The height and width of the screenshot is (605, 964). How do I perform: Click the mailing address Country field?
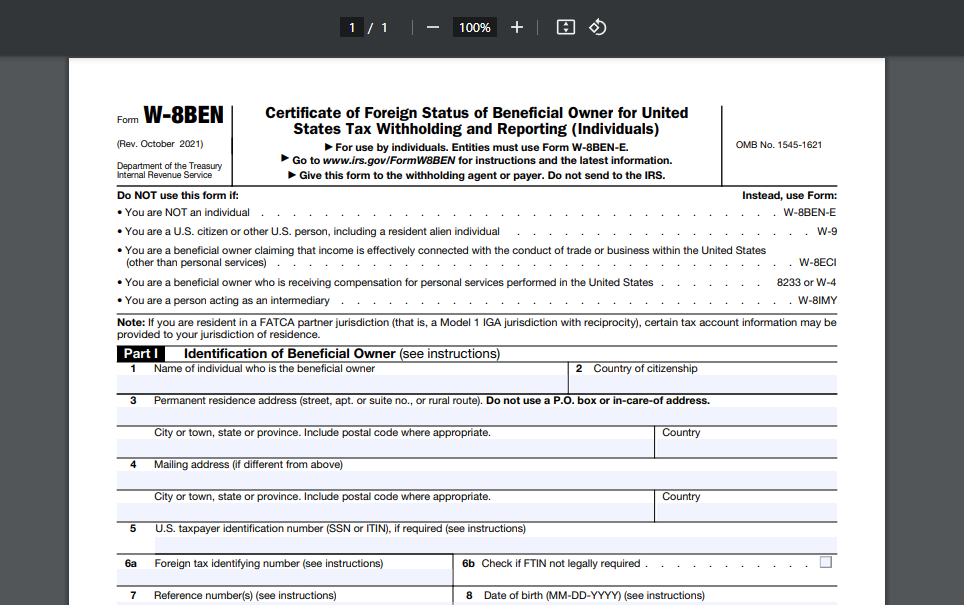coord(746,512)
